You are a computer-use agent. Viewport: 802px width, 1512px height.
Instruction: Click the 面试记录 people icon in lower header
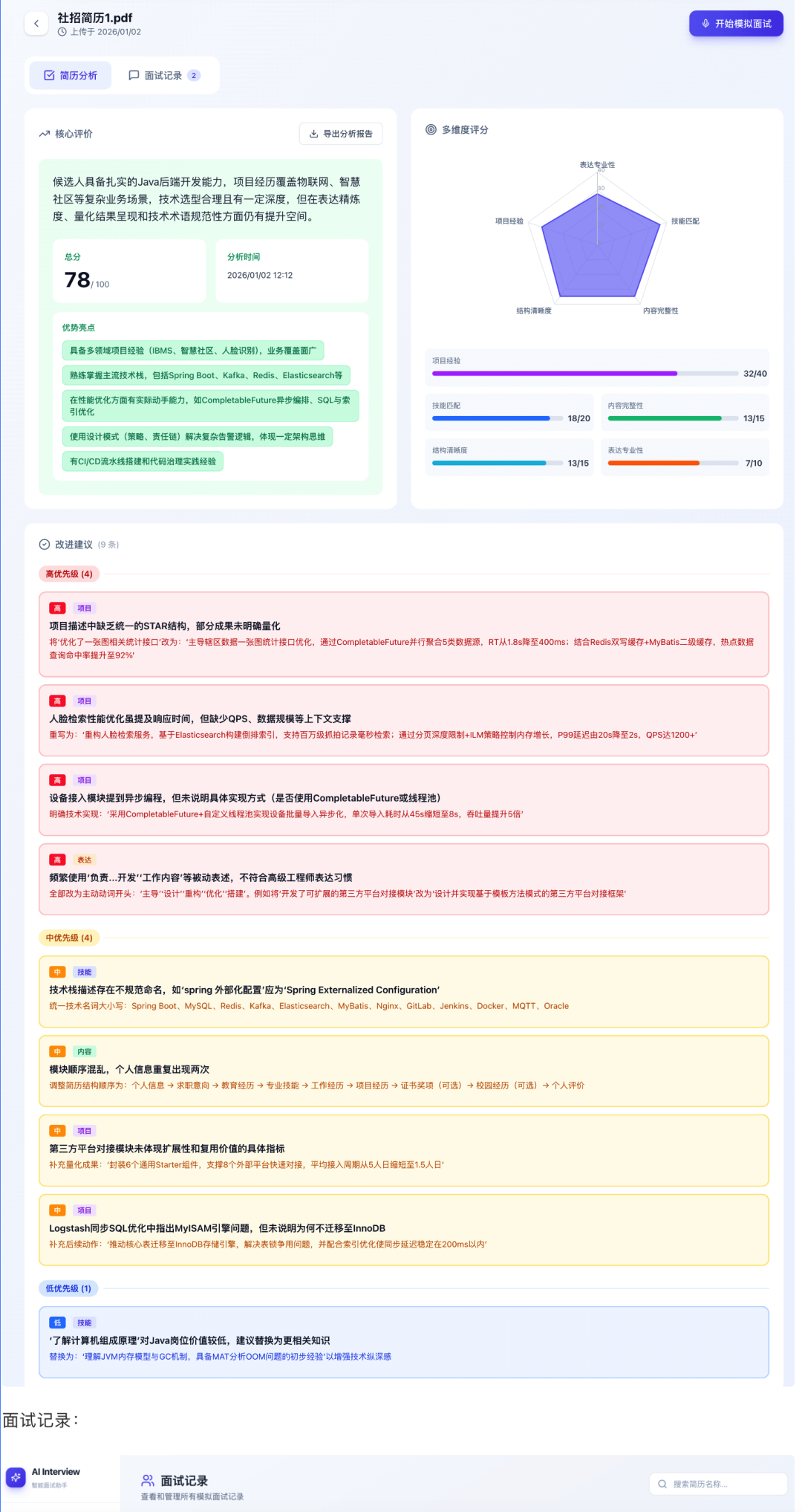pos(148,1480)
